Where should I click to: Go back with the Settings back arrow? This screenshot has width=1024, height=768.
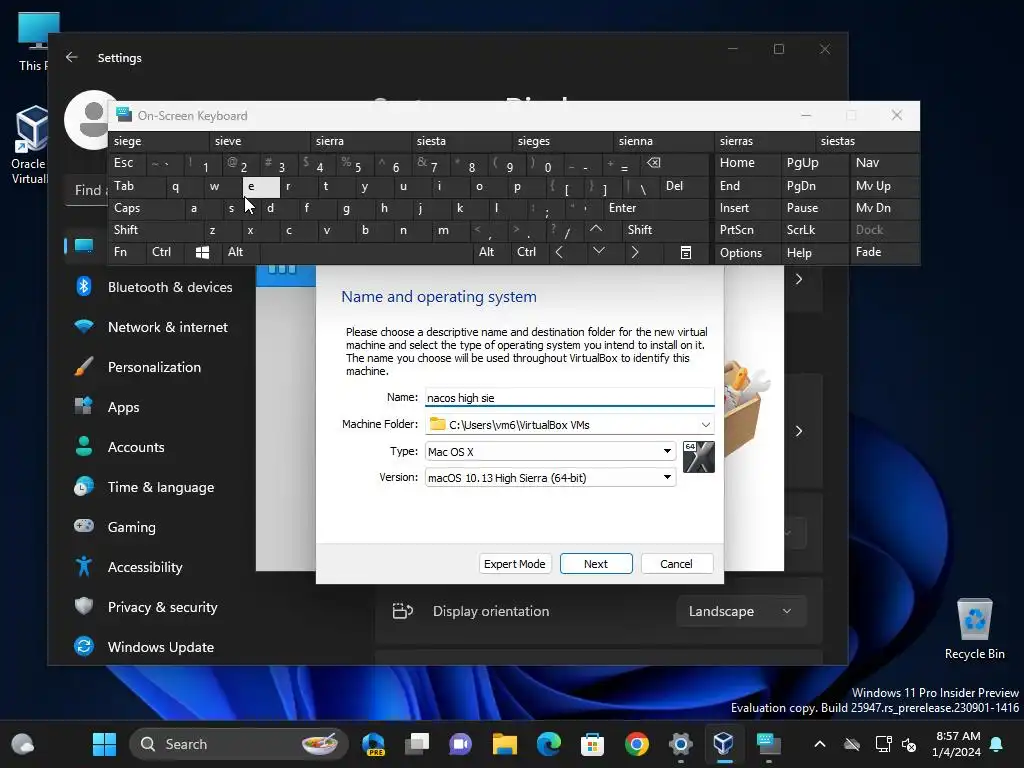[x=72, y=57]
